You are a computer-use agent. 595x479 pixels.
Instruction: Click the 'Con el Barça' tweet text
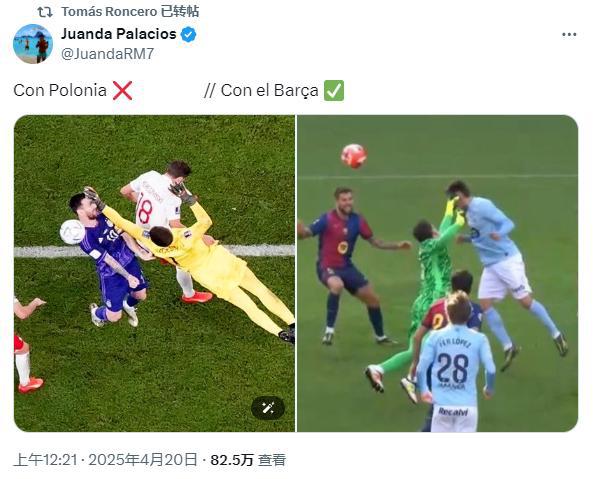269,90
